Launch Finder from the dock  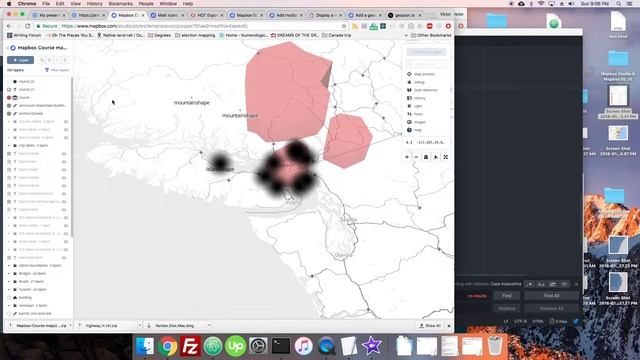point(145,346)
